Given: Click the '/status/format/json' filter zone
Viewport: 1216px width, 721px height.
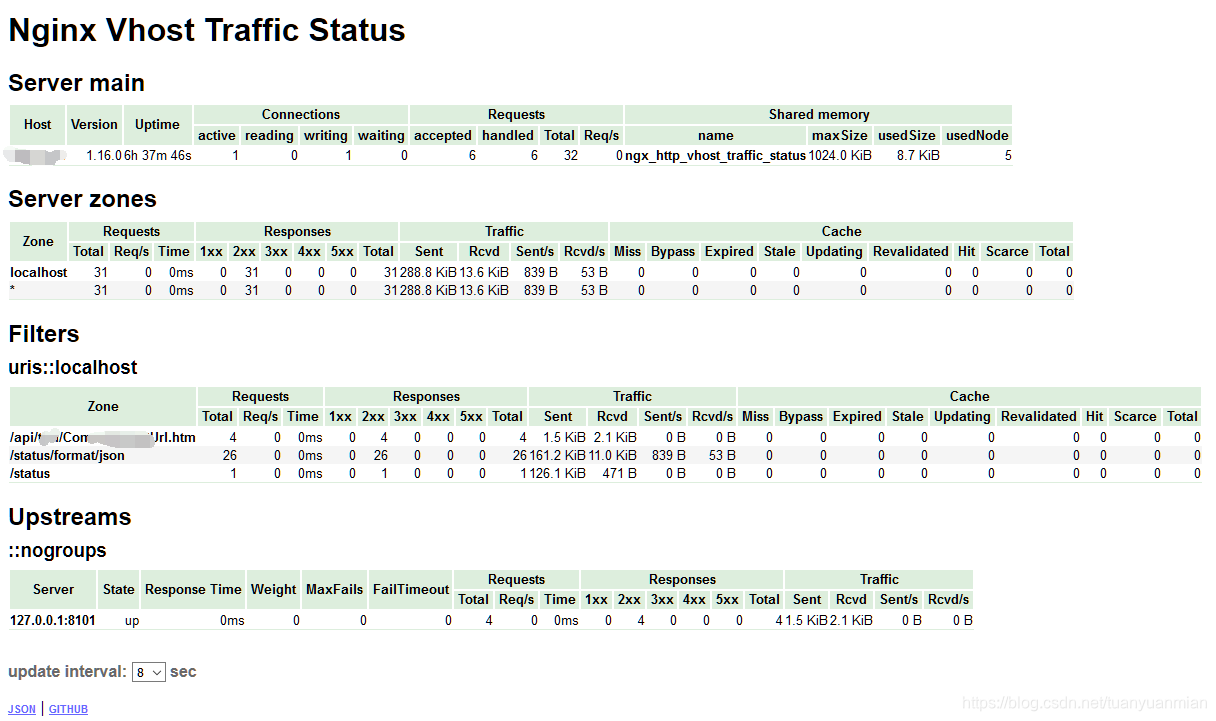Looking at the screenshot, I should click(67, 455).
